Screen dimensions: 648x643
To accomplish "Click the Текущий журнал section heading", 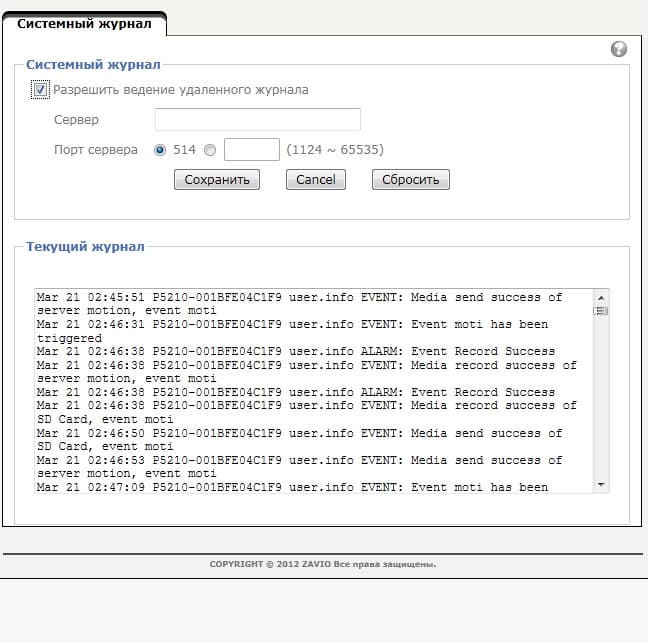I will tap(85, 247).
